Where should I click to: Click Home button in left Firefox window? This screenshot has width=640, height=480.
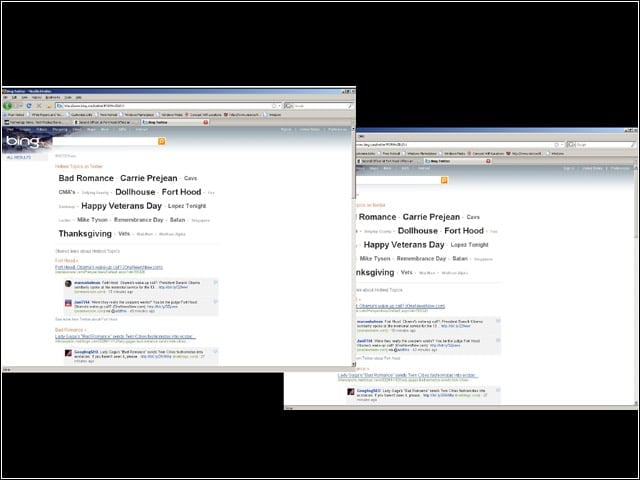pos(49,106)
